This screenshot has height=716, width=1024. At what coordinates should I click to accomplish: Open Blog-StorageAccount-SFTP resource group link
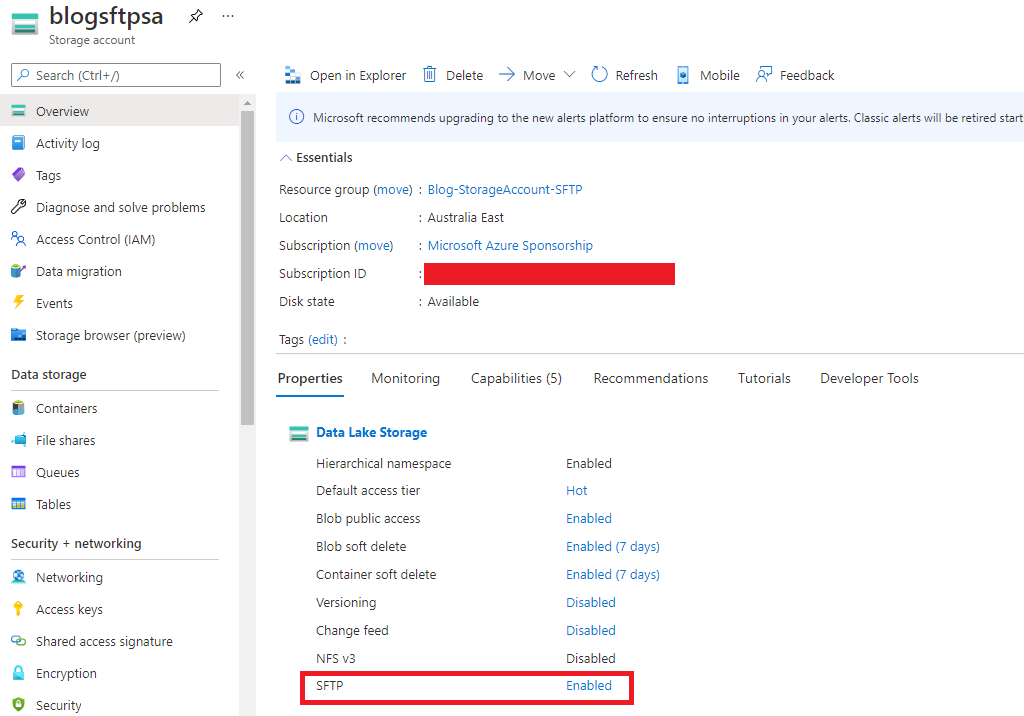[x=505, y=189]
